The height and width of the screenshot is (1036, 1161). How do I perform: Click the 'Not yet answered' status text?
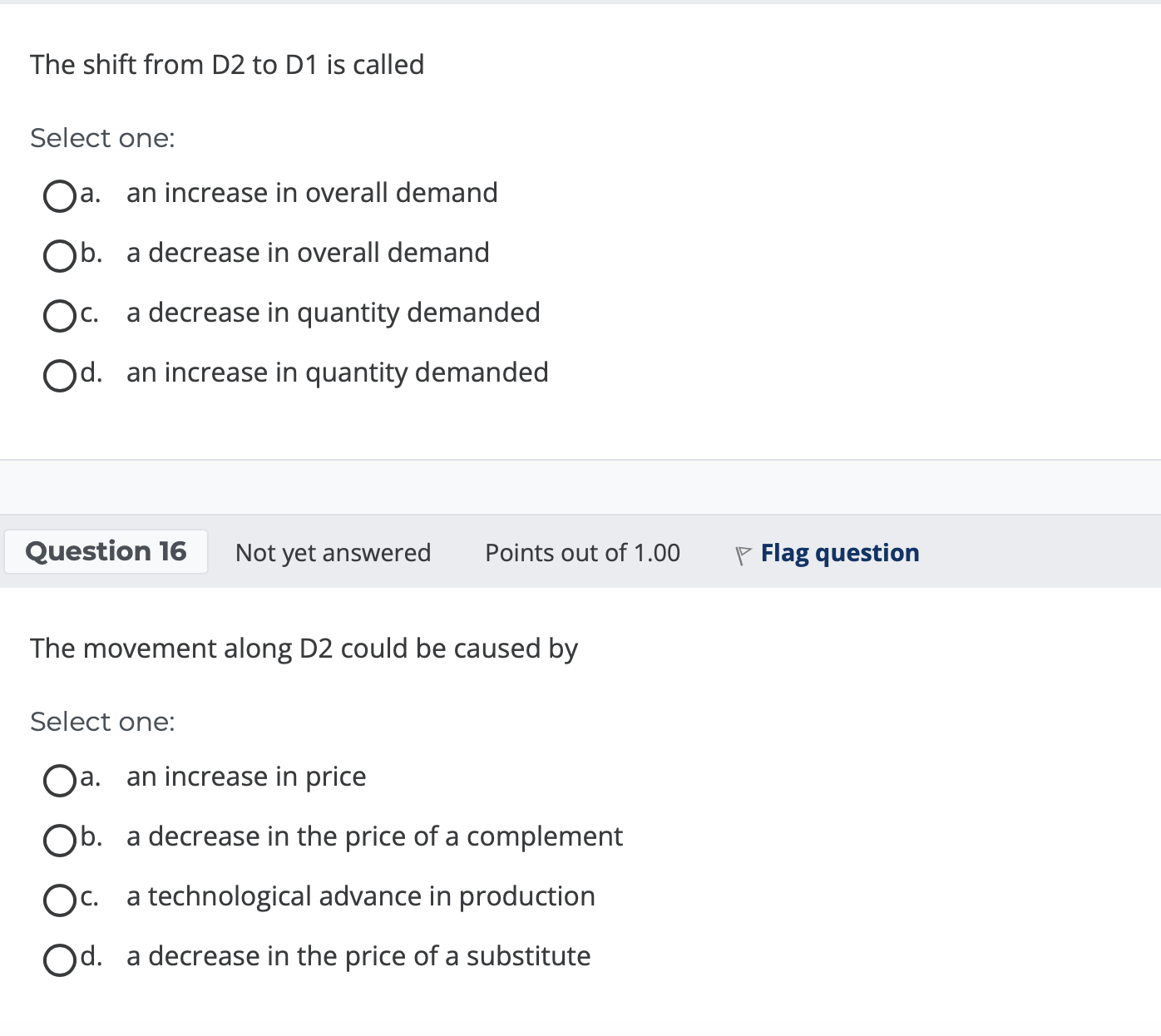coord(333,553)
